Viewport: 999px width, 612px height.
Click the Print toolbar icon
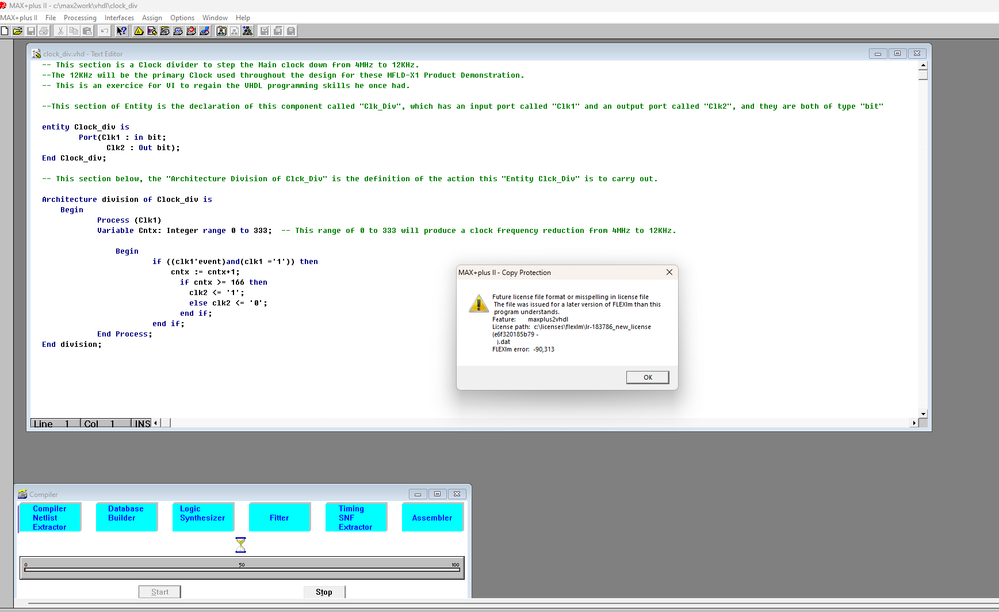tap(43, 31)
